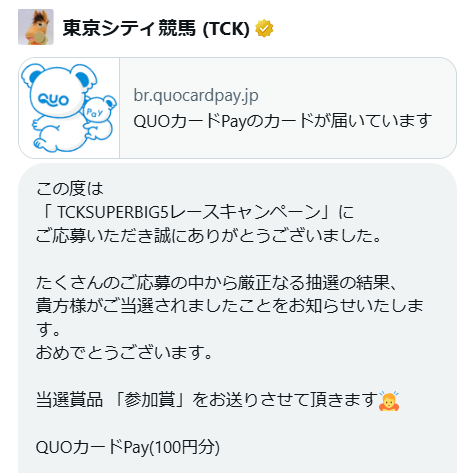Click the 東京シティ競馬 (TCK) account name
Screen dimensions: 470x473
pos(156,28)
